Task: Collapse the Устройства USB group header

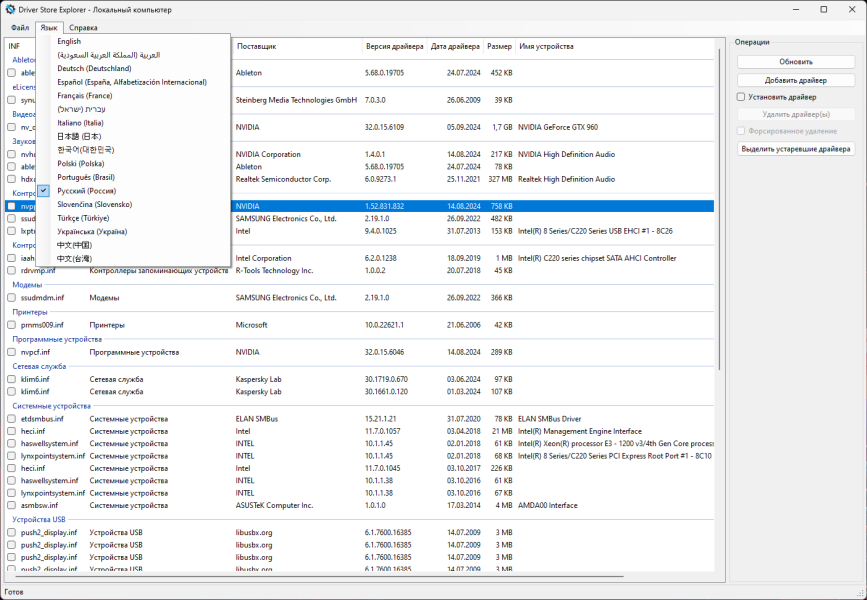Action: 39,519
